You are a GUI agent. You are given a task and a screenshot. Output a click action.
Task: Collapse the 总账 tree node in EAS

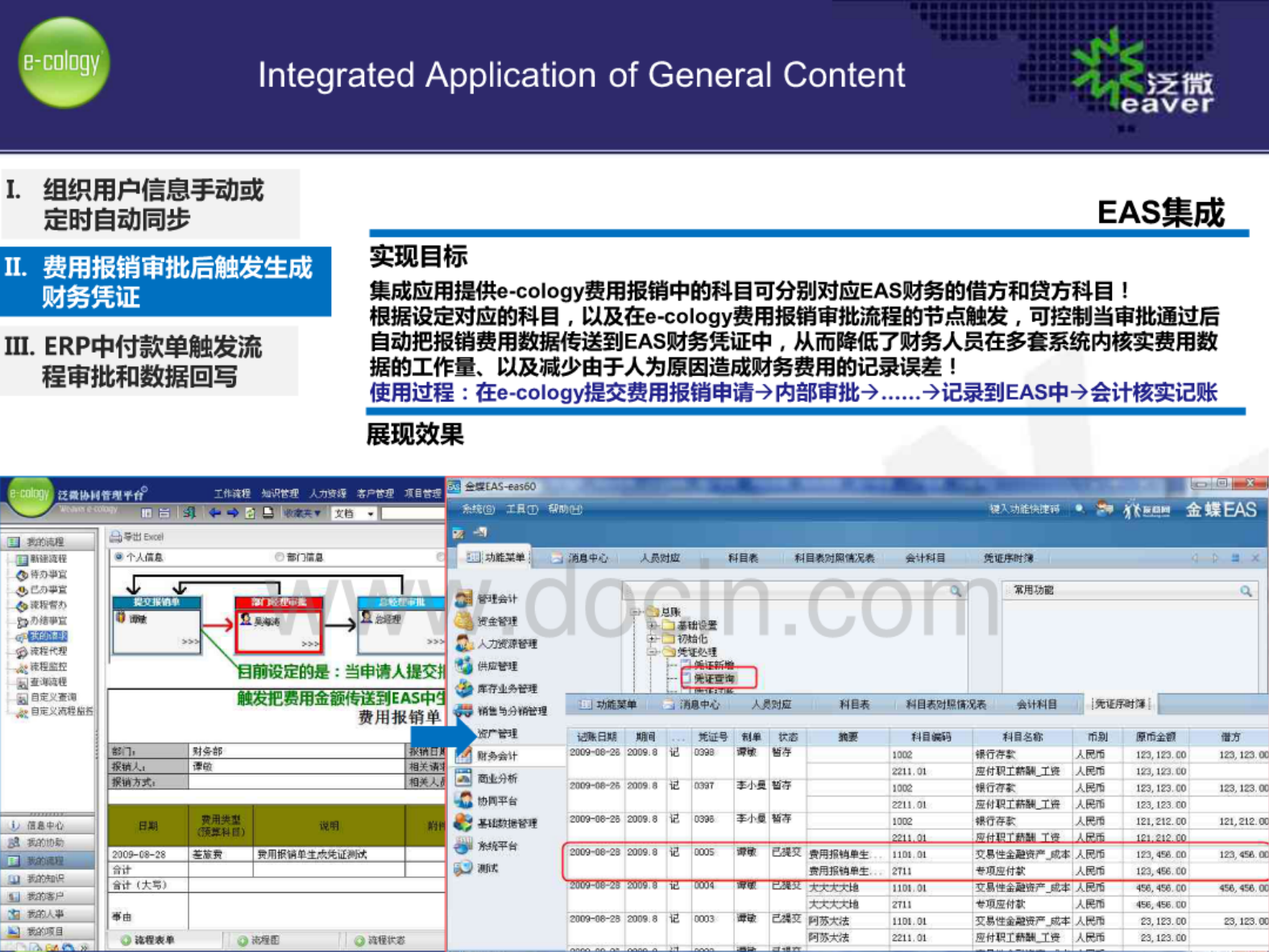tap(637, 612)
